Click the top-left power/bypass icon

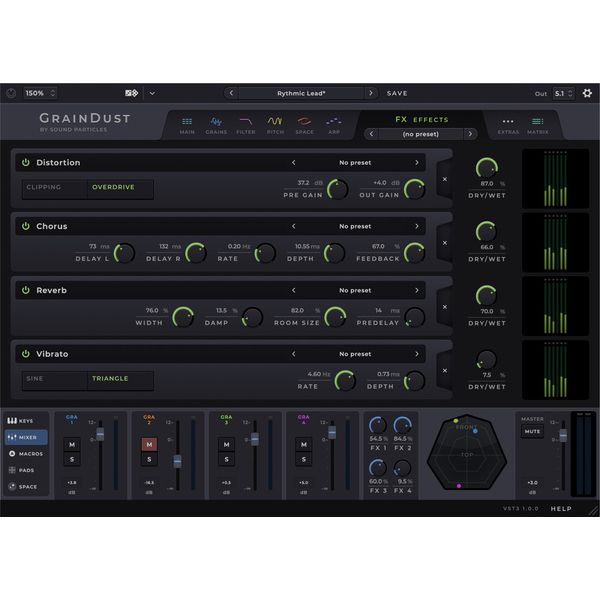[x=11, y=93]
